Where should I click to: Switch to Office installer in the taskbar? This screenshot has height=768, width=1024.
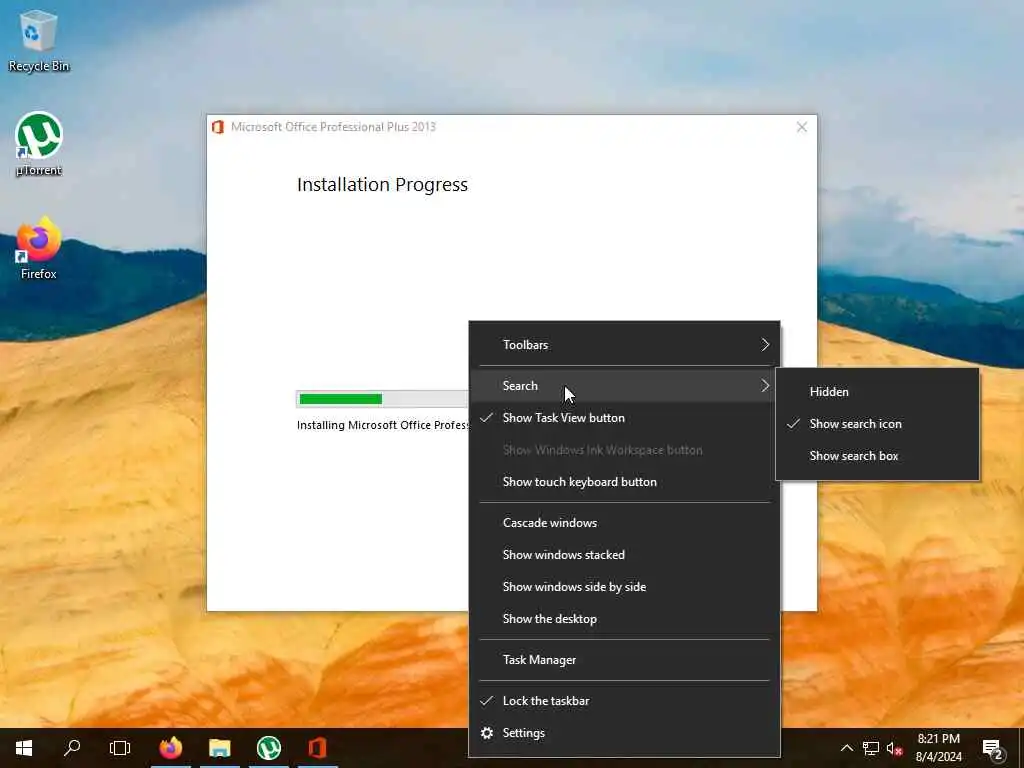point(317,748)
